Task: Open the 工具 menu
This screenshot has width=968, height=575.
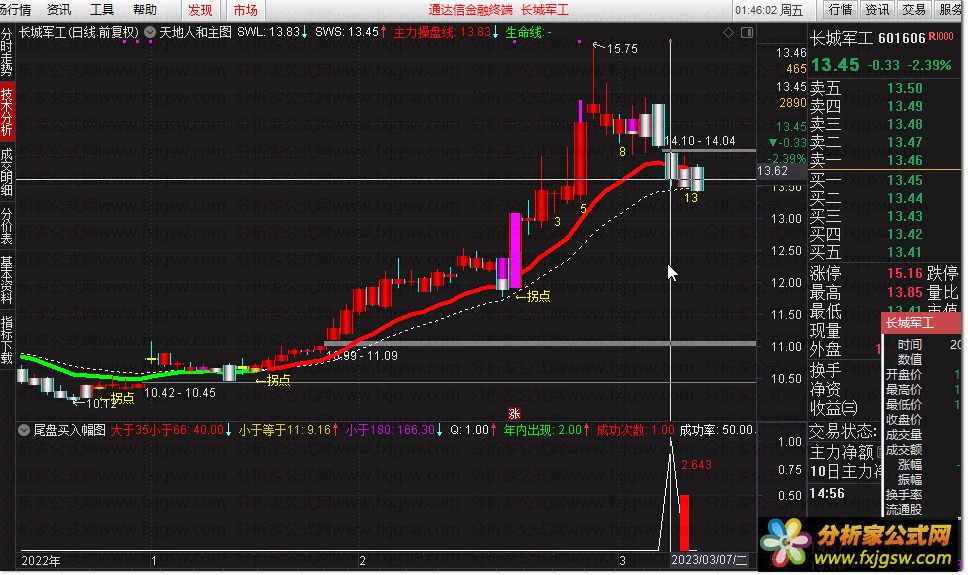Action: click(102, 10)
